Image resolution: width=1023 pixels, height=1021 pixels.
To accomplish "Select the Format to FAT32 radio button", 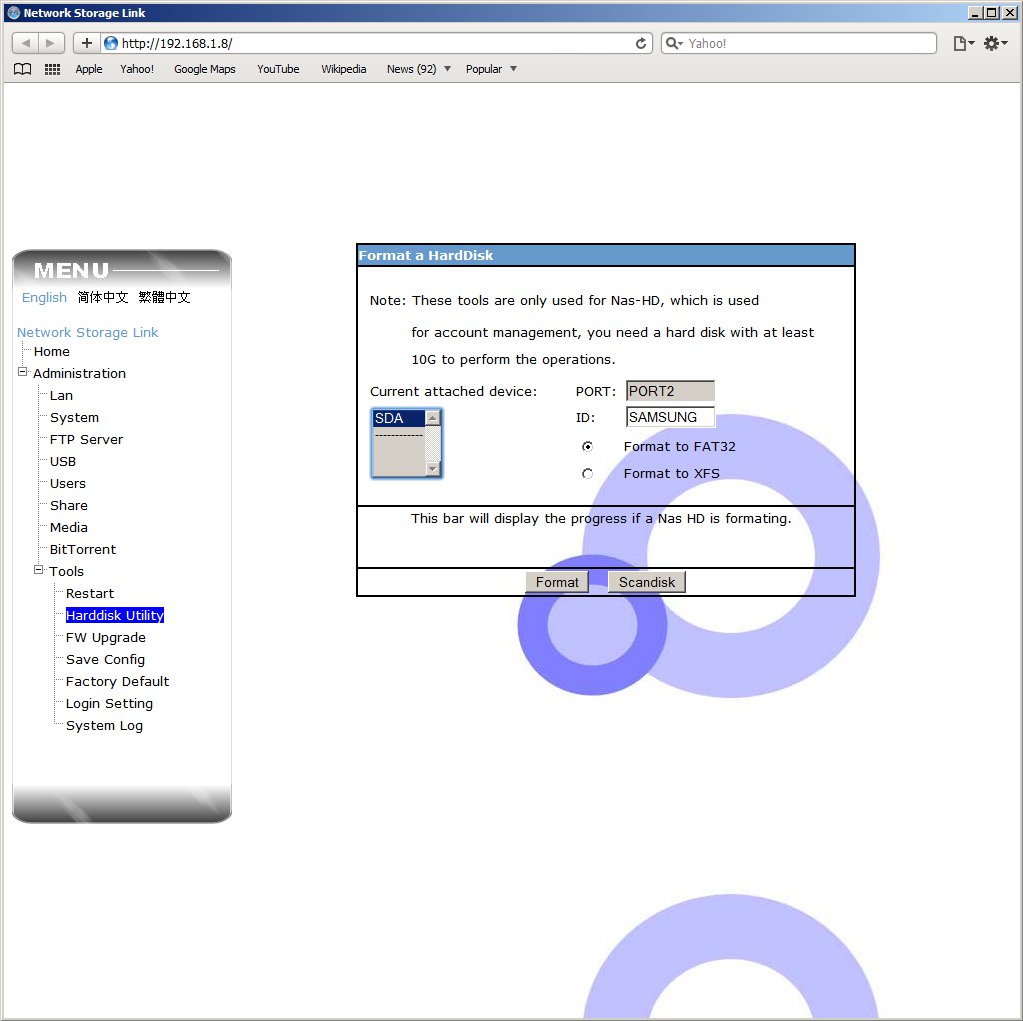I will 587,446.
